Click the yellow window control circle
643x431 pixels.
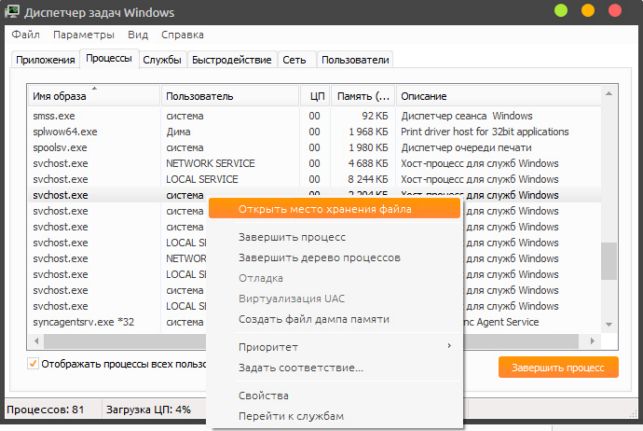pos(588,11)
